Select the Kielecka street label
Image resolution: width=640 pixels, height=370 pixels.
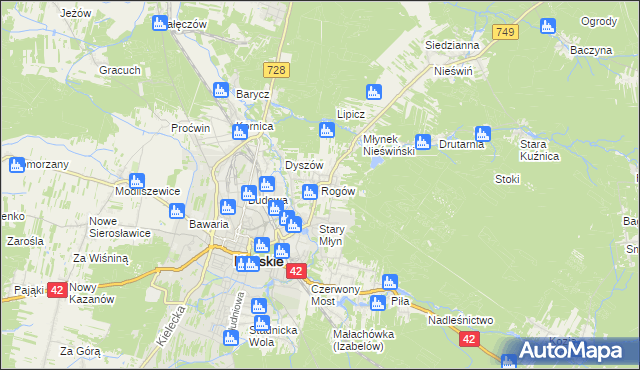[x=171, y=326]
